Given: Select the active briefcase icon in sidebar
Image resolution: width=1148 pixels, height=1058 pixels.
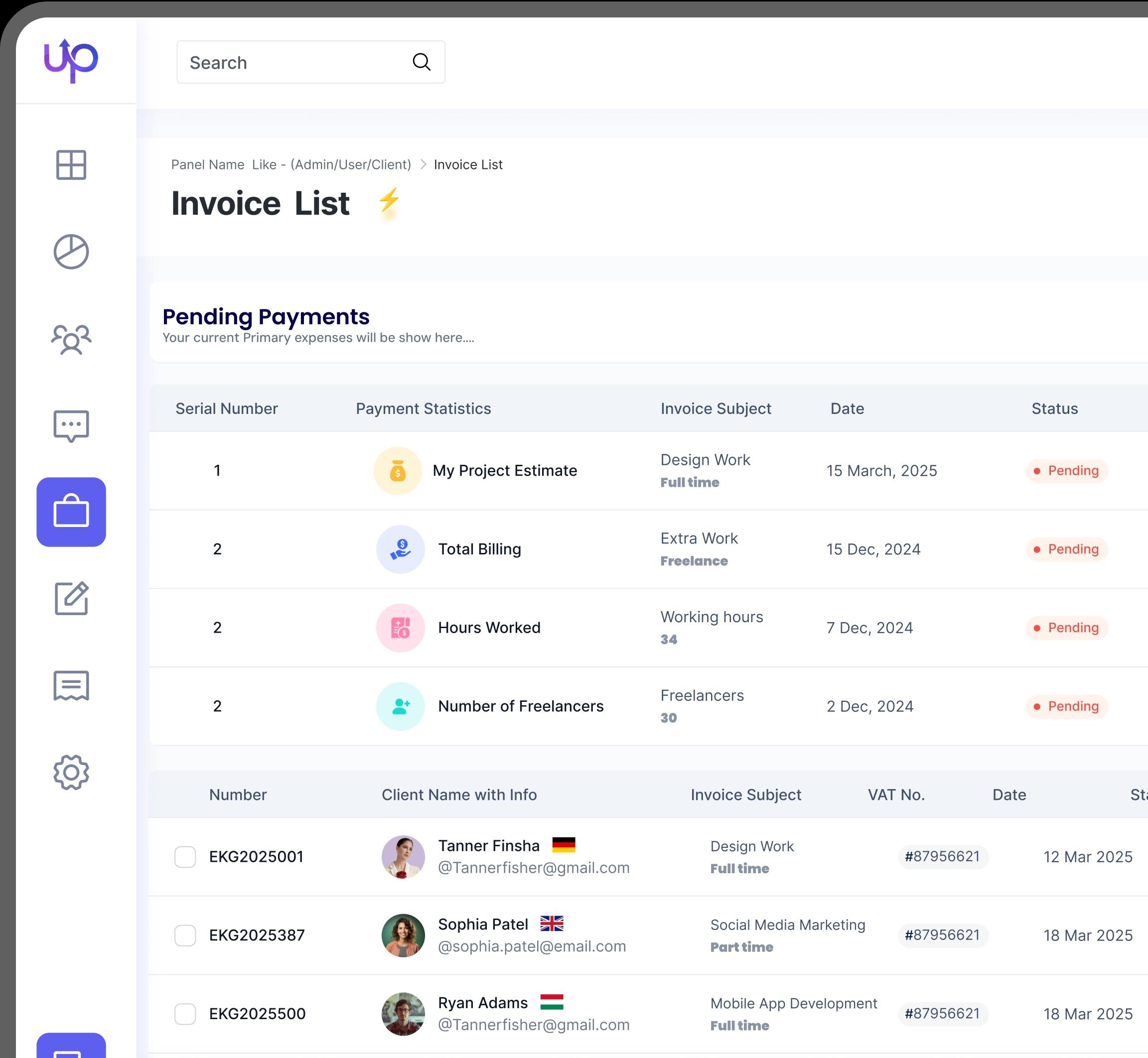Looking at the screenshot, I should (x=71, y=512).
